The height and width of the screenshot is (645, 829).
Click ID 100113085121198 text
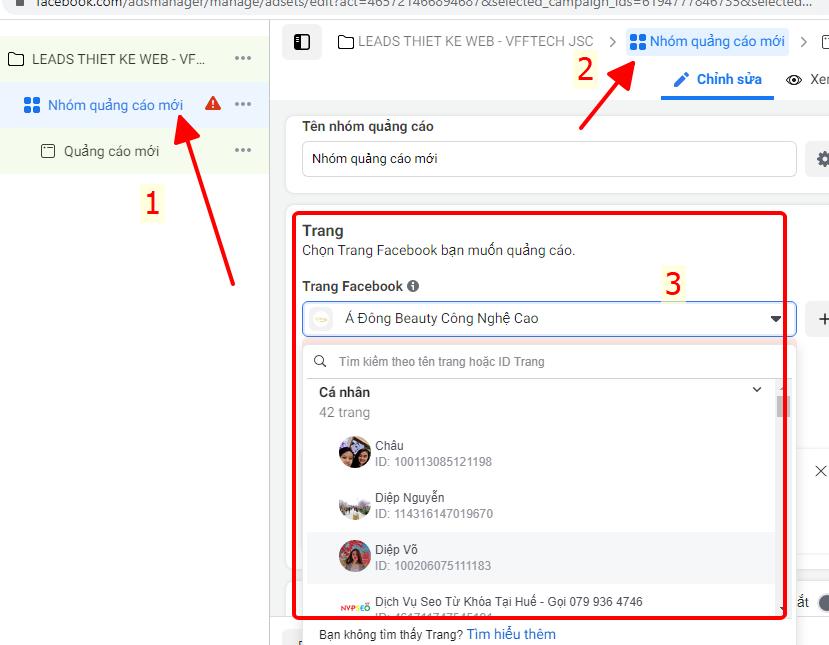pos(433,462)
